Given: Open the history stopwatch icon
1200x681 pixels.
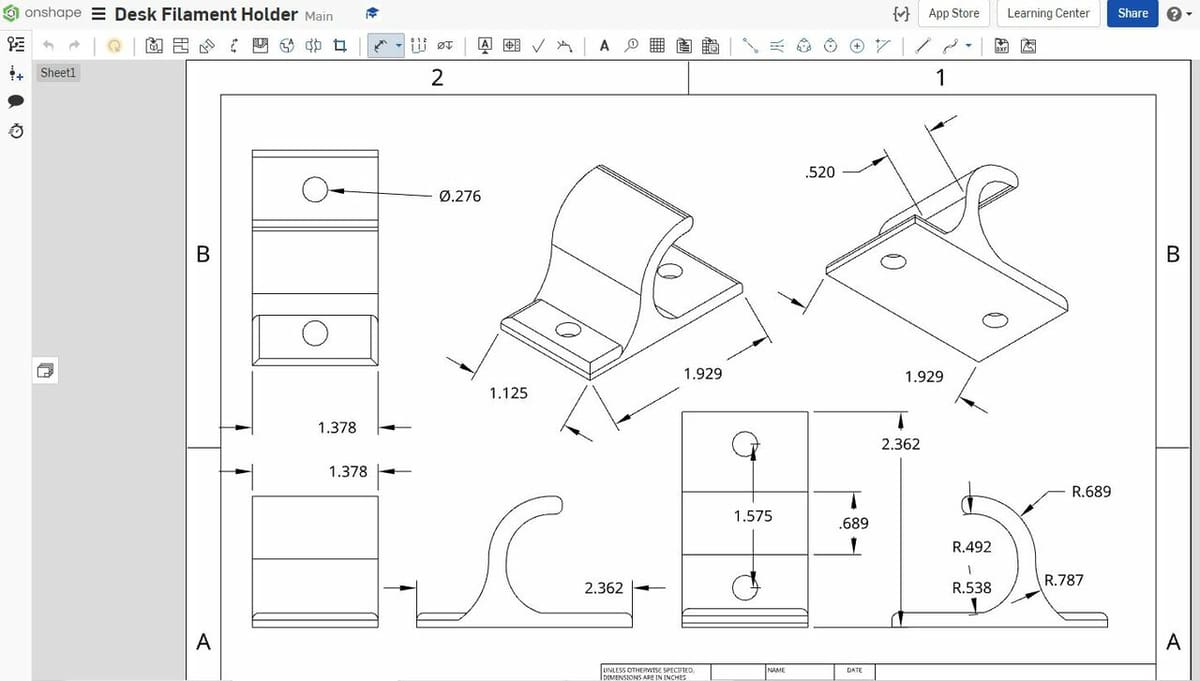Looking at the screenshot, I should pos(15,131).
